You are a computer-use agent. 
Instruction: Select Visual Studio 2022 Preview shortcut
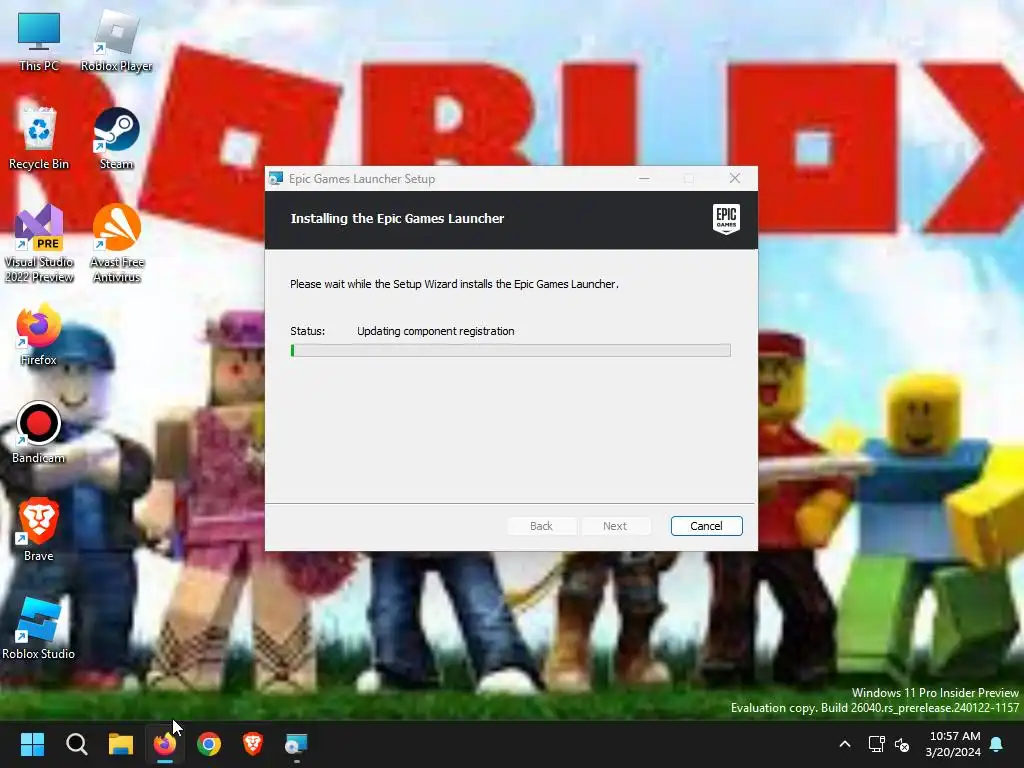coord(39,244)
